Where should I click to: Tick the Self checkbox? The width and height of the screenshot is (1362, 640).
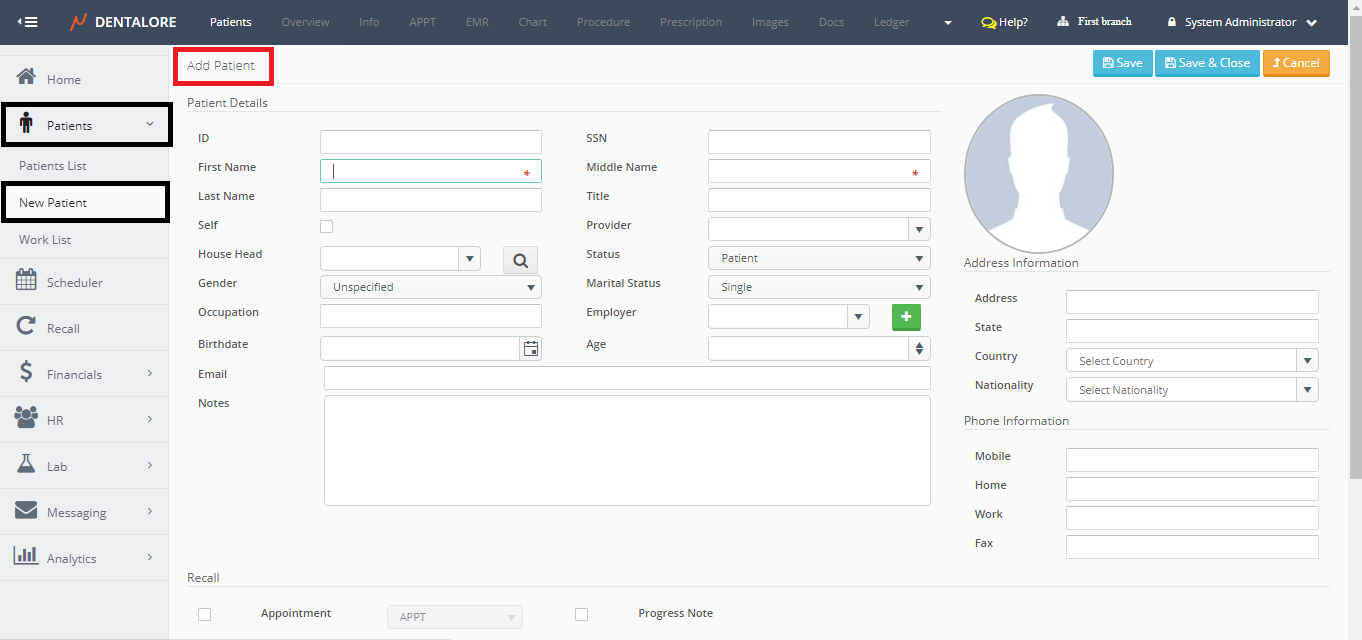click(x=326, y=226)
